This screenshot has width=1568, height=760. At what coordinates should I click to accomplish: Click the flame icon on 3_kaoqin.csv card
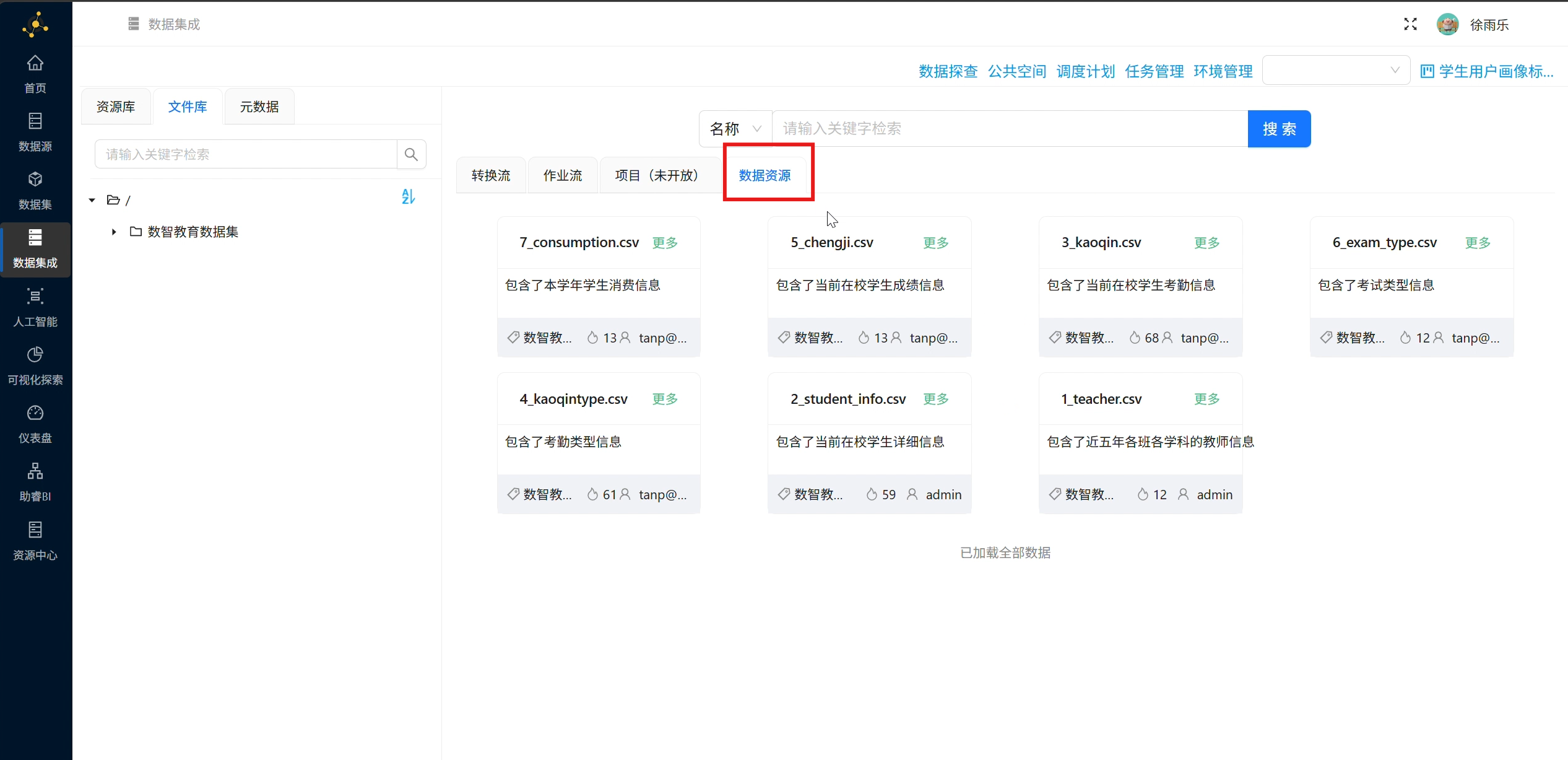click(x=1135, y=338)
